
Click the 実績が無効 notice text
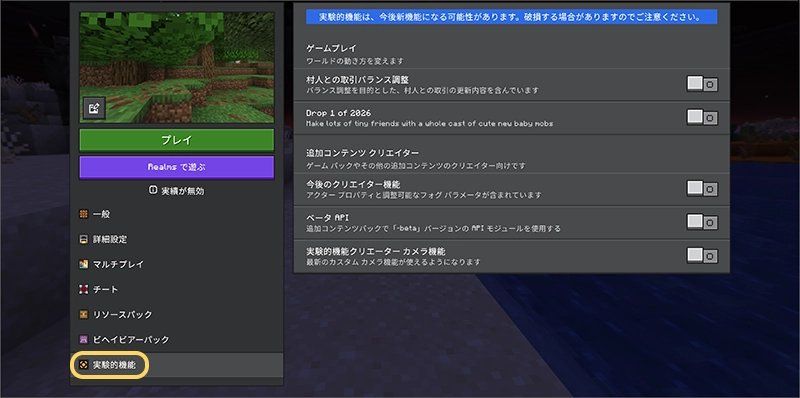click(x=183, y=191)
